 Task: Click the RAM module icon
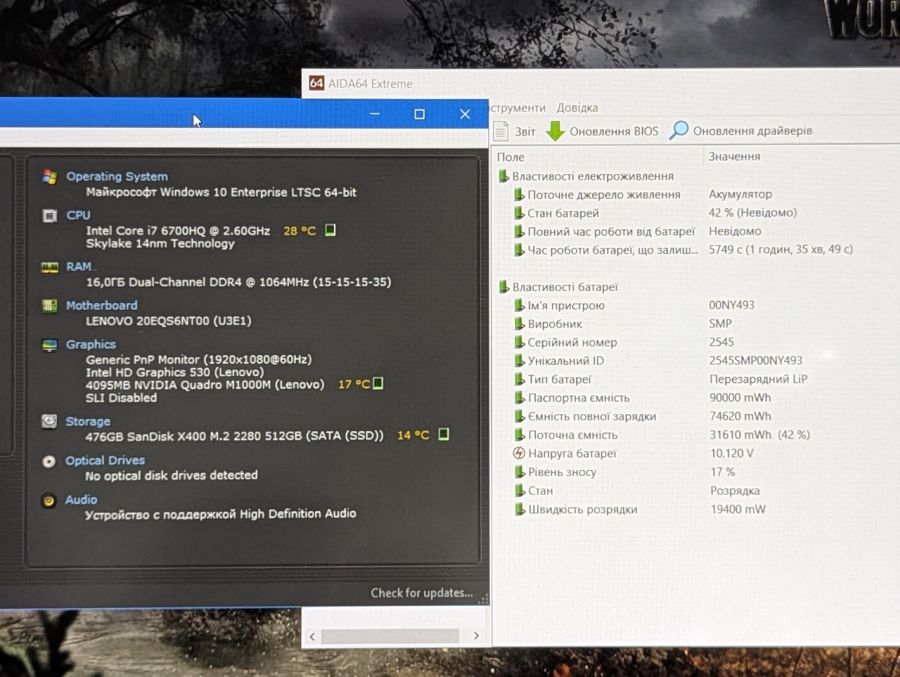[50, 268]
